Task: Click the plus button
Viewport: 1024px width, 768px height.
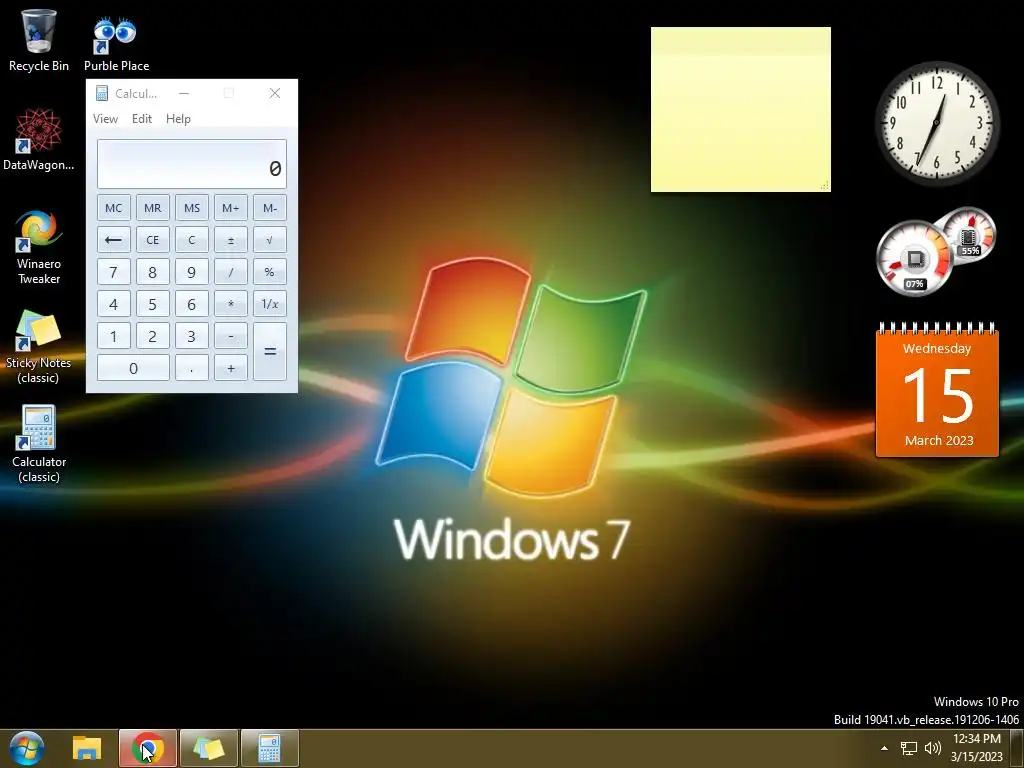Action: (x=231, y=368)
